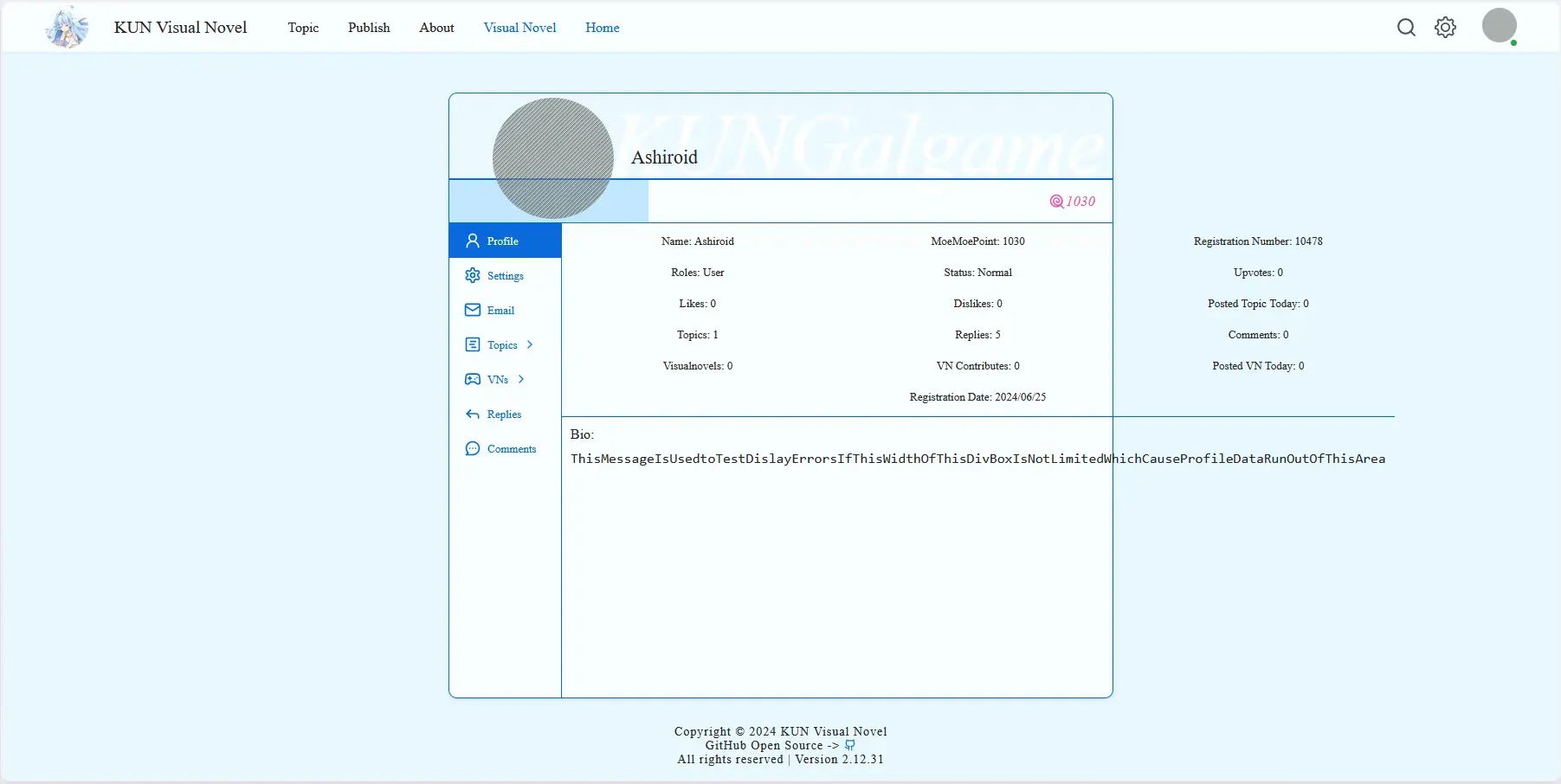1561x784 pixels.
Task: Click 'Posted VN Today: 0' text
Action: [x=1258, y=366]
